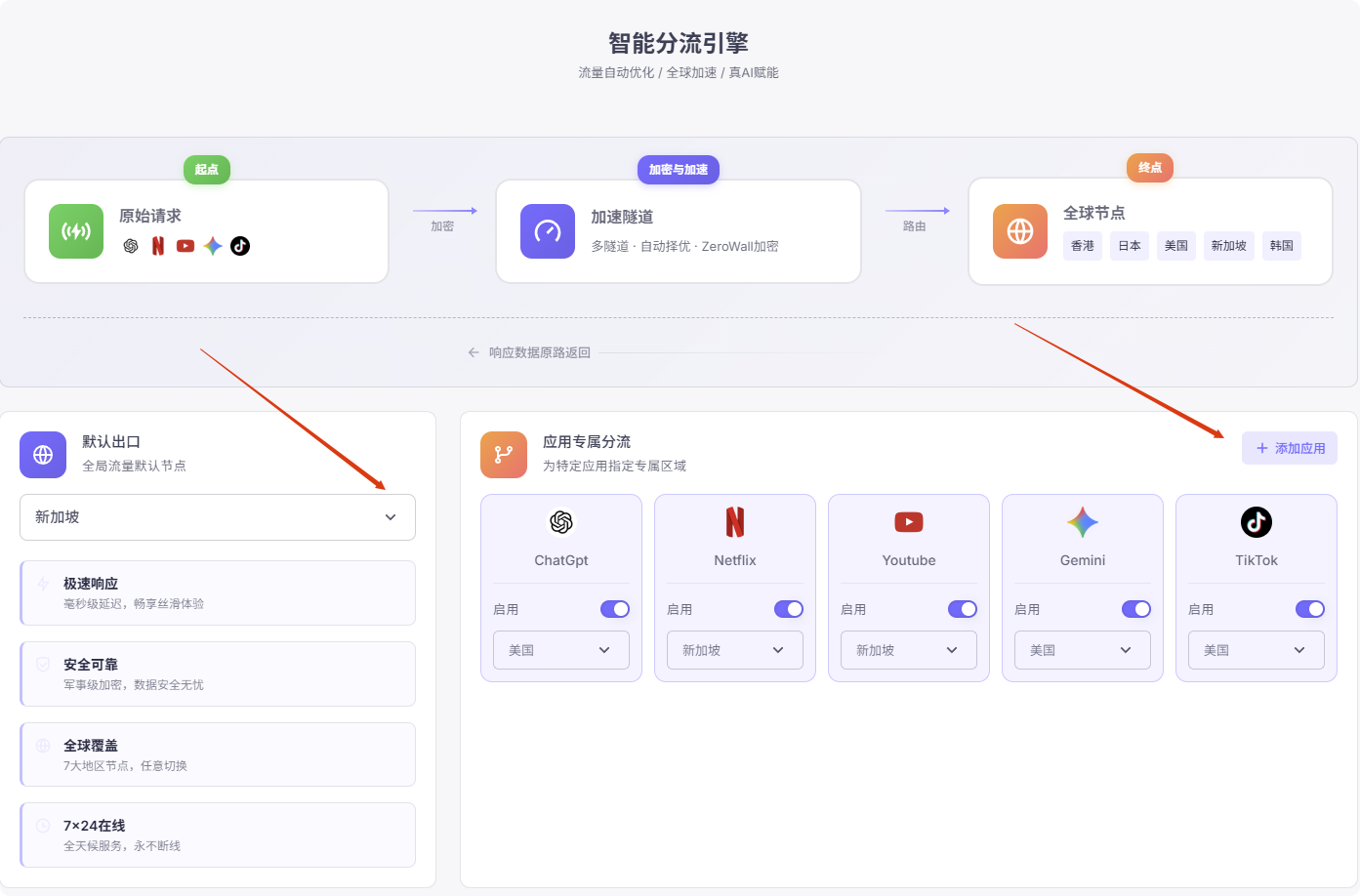Viewport: 1360px width, 896px height.
Task: Click the shield icon beside 安全可靠
Action: point(43,665)
